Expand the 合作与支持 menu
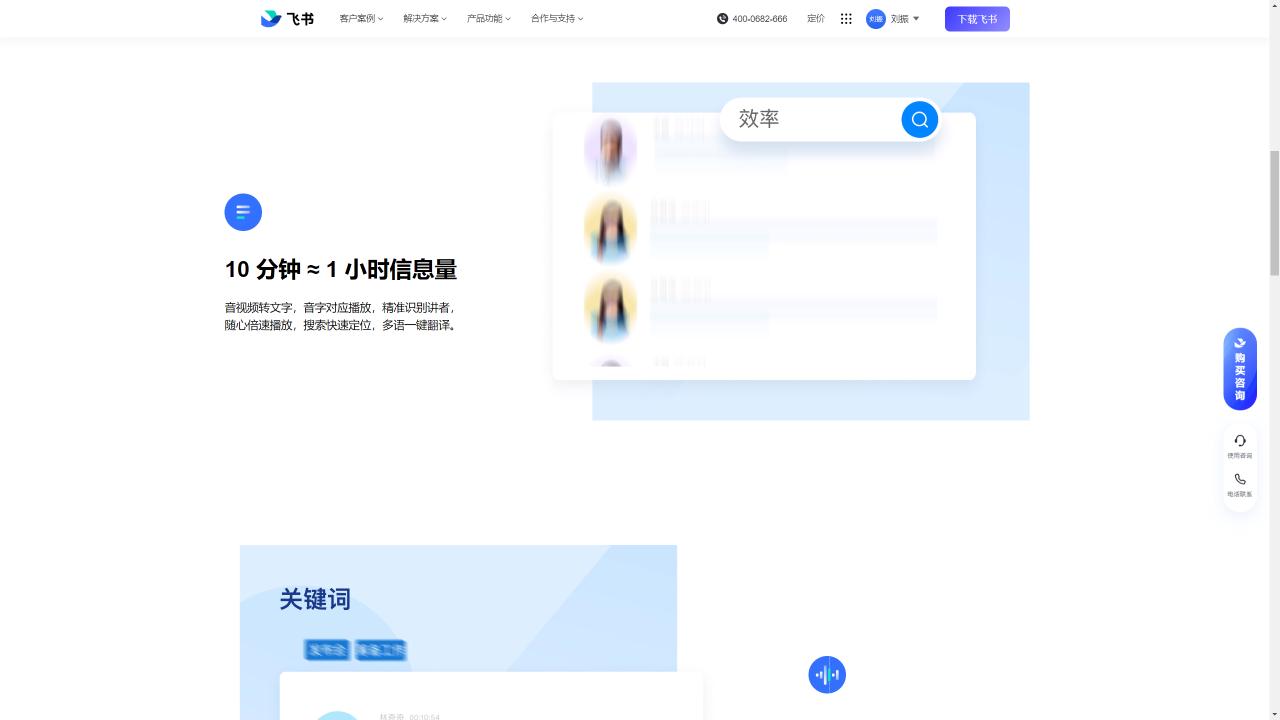1280x720 pixels. (557, 18)
